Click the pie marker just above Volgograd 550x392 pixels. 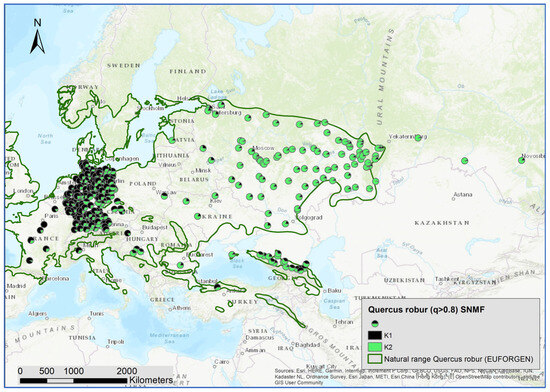tap(297, 209)
